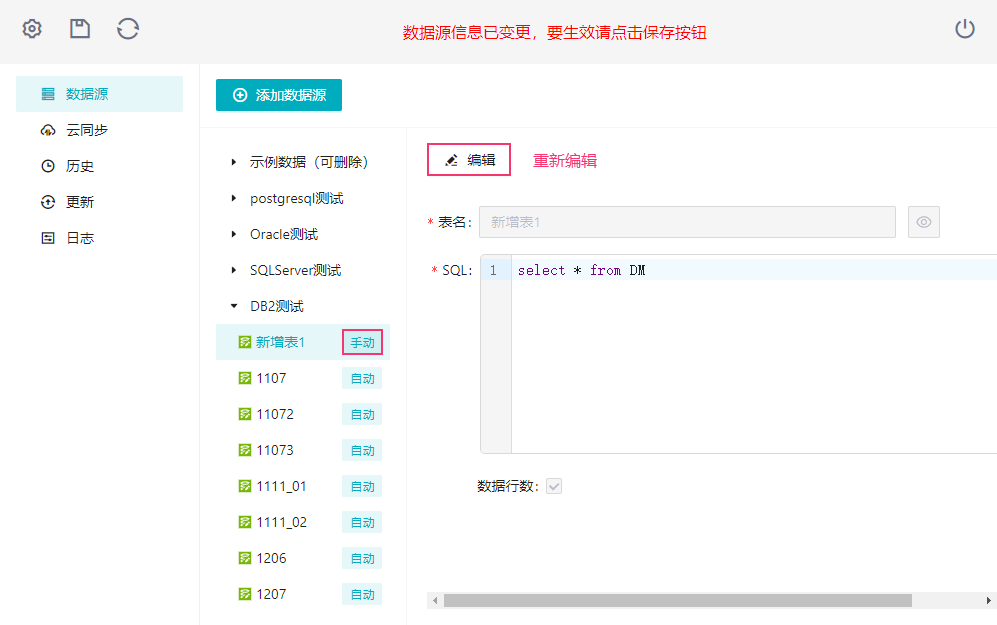Expand the postgresql测试 node
The height and width of the screenshot is (625, 997).
click(x=234, y=198)
